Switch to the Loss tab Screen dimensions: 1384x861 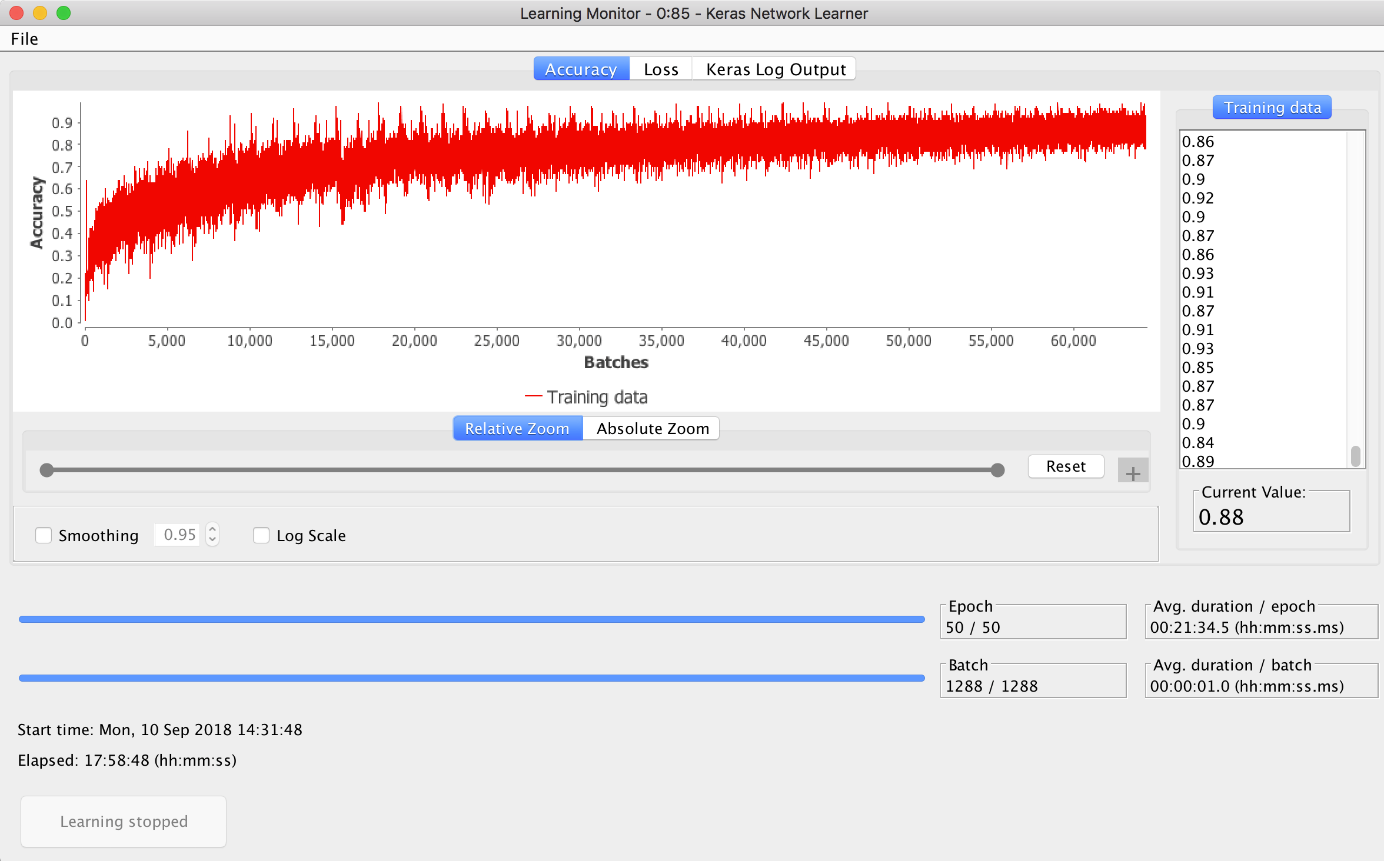(x=661, y=69)
